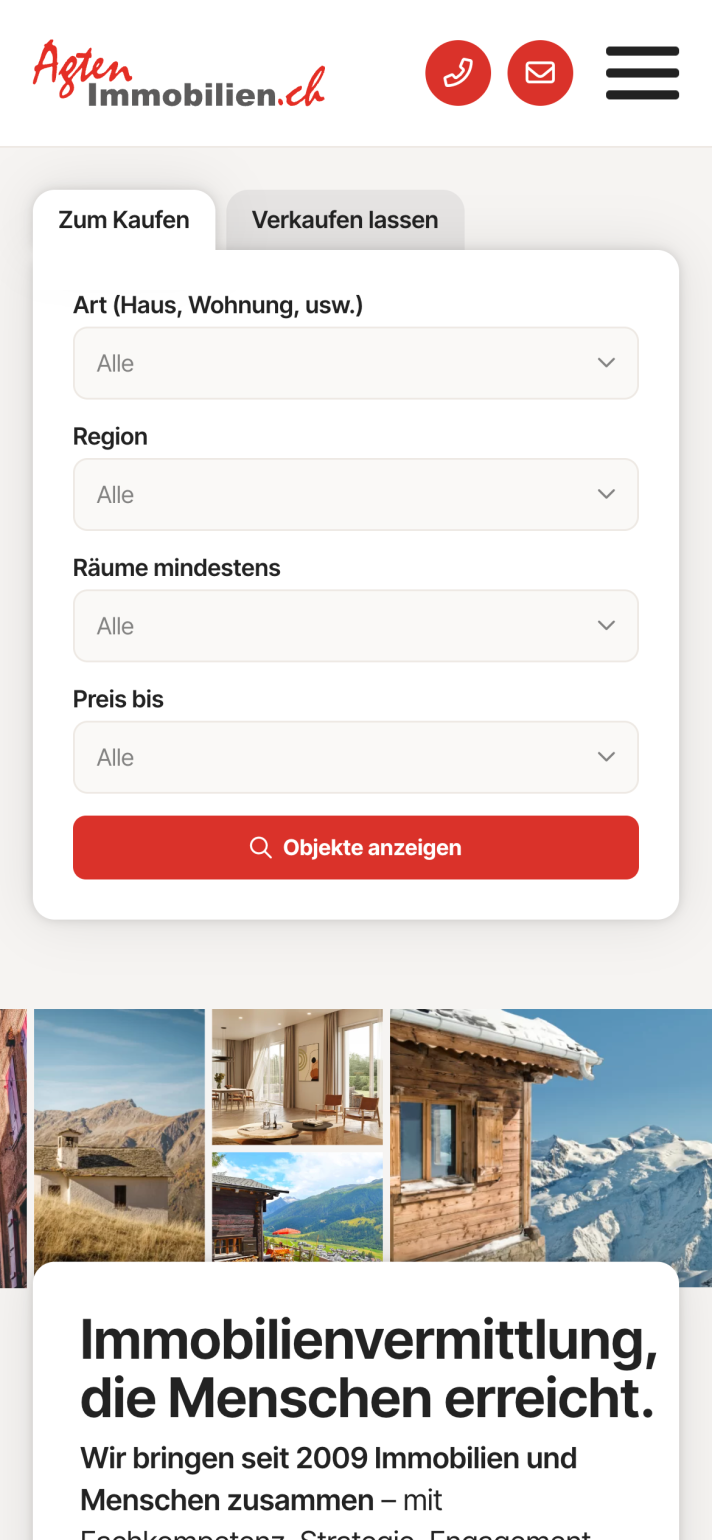Click the magnifier icon in the search button
Viewport: 712px width, 1540px height.
coord(260,848)
